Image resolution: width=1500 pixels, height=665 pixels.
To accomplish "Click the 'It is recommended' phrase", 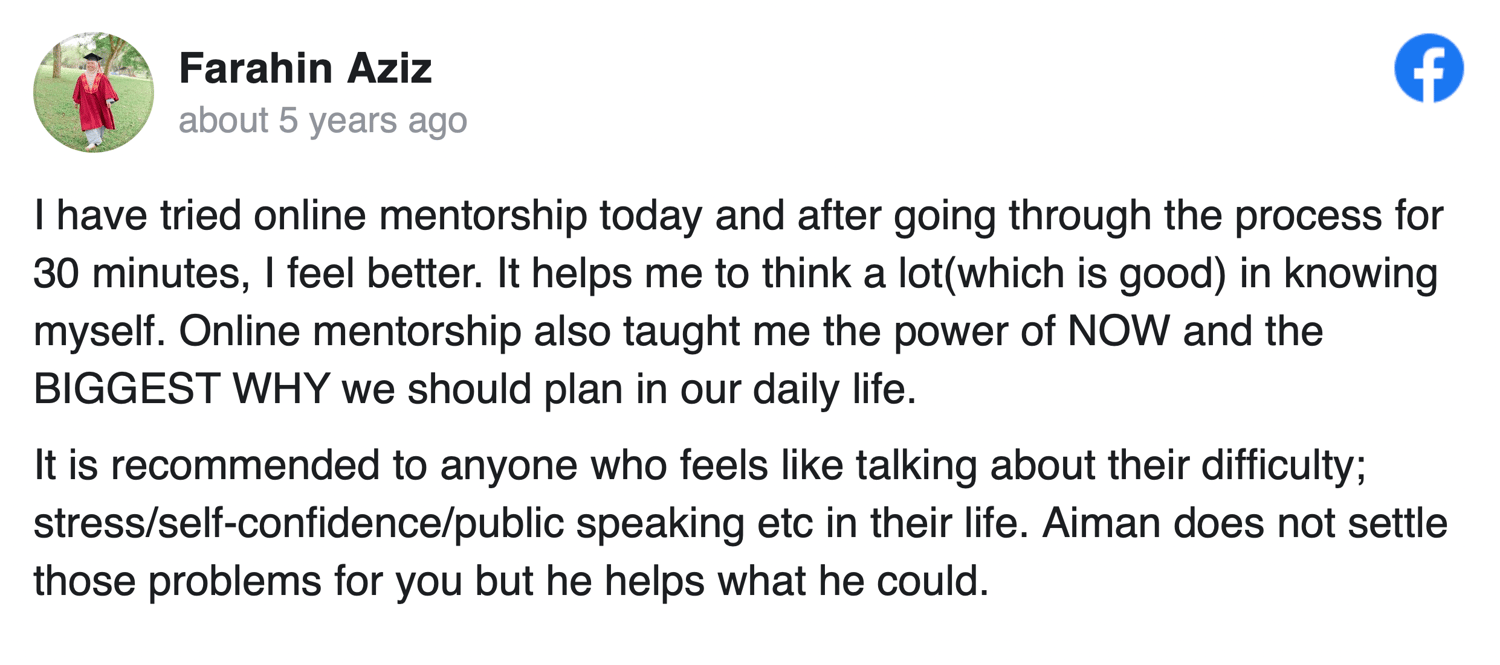I will pos(203,465).
